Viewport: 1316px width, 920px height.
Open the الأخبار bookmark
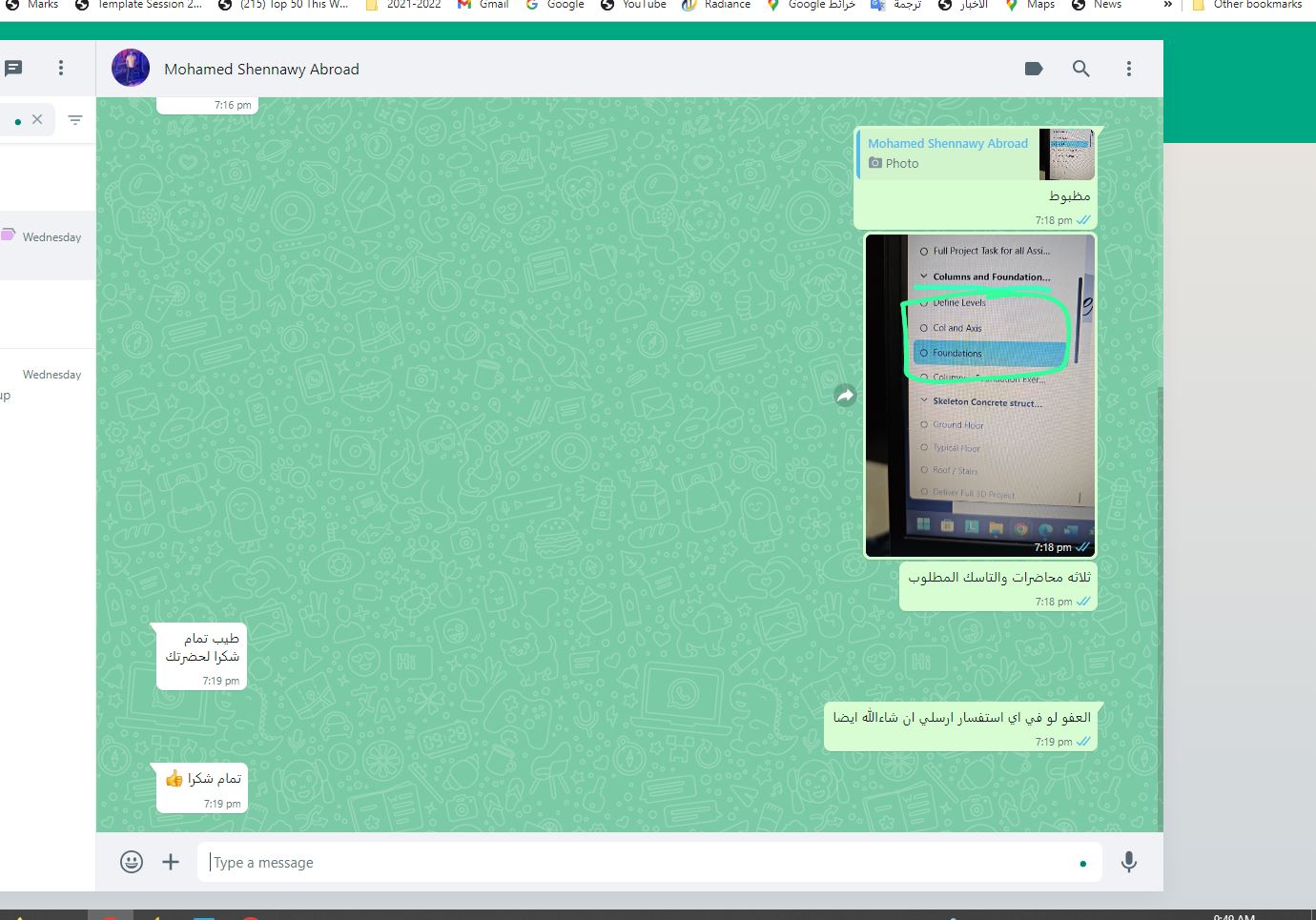point(963,5)
